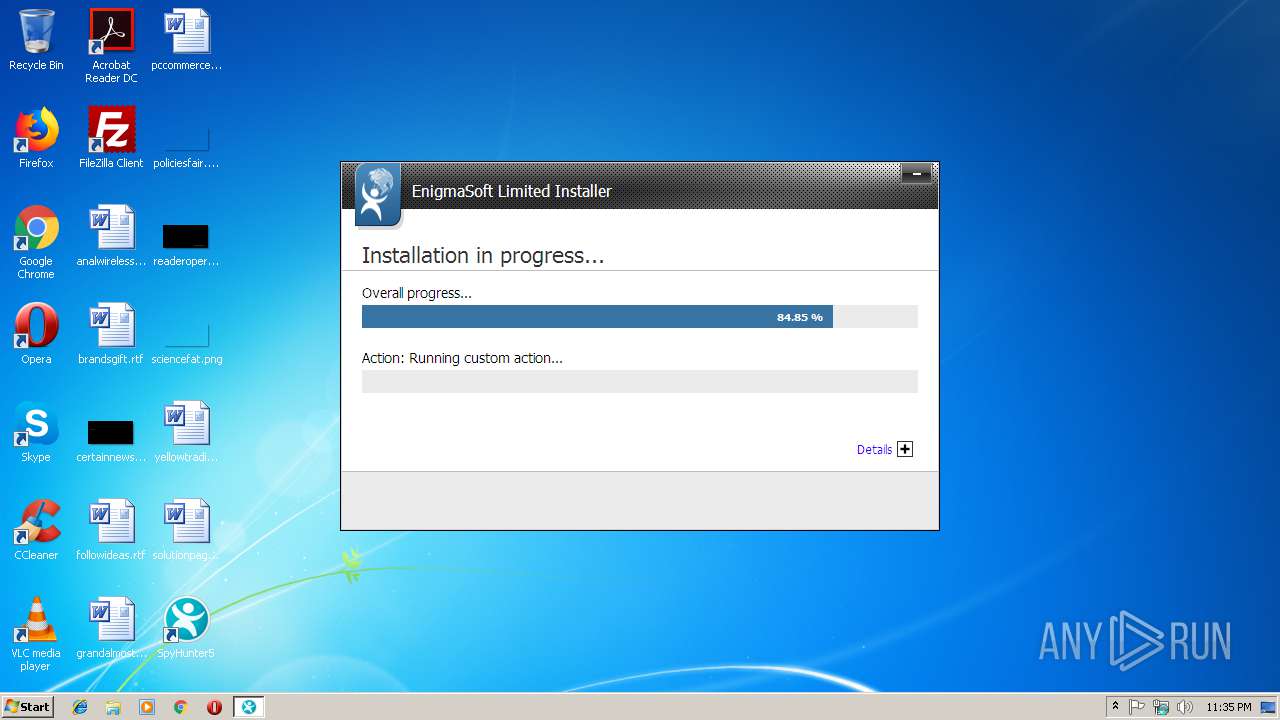Screen dimensions: 1280x720
Task: Open the analwireless Word document
Action: click(111, 236)
